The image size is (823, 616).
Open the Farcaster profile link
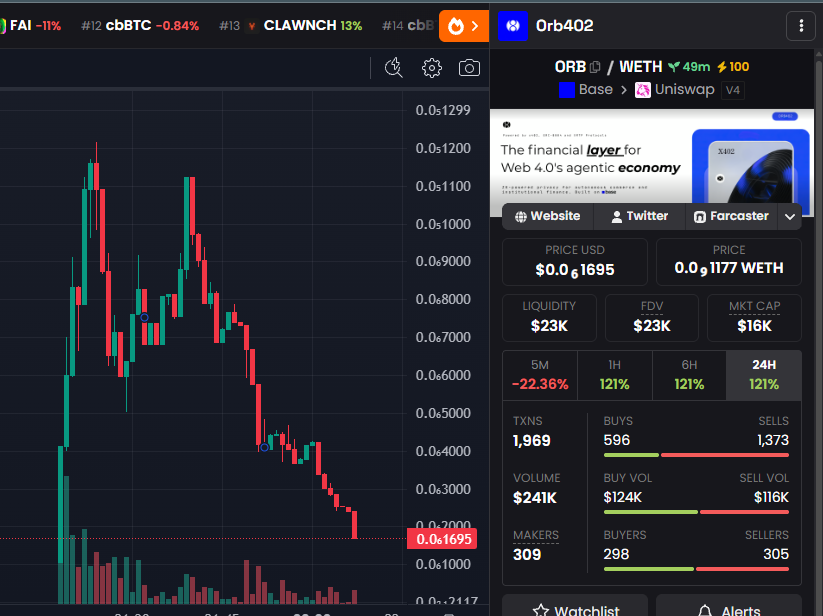tap(732, 216)
